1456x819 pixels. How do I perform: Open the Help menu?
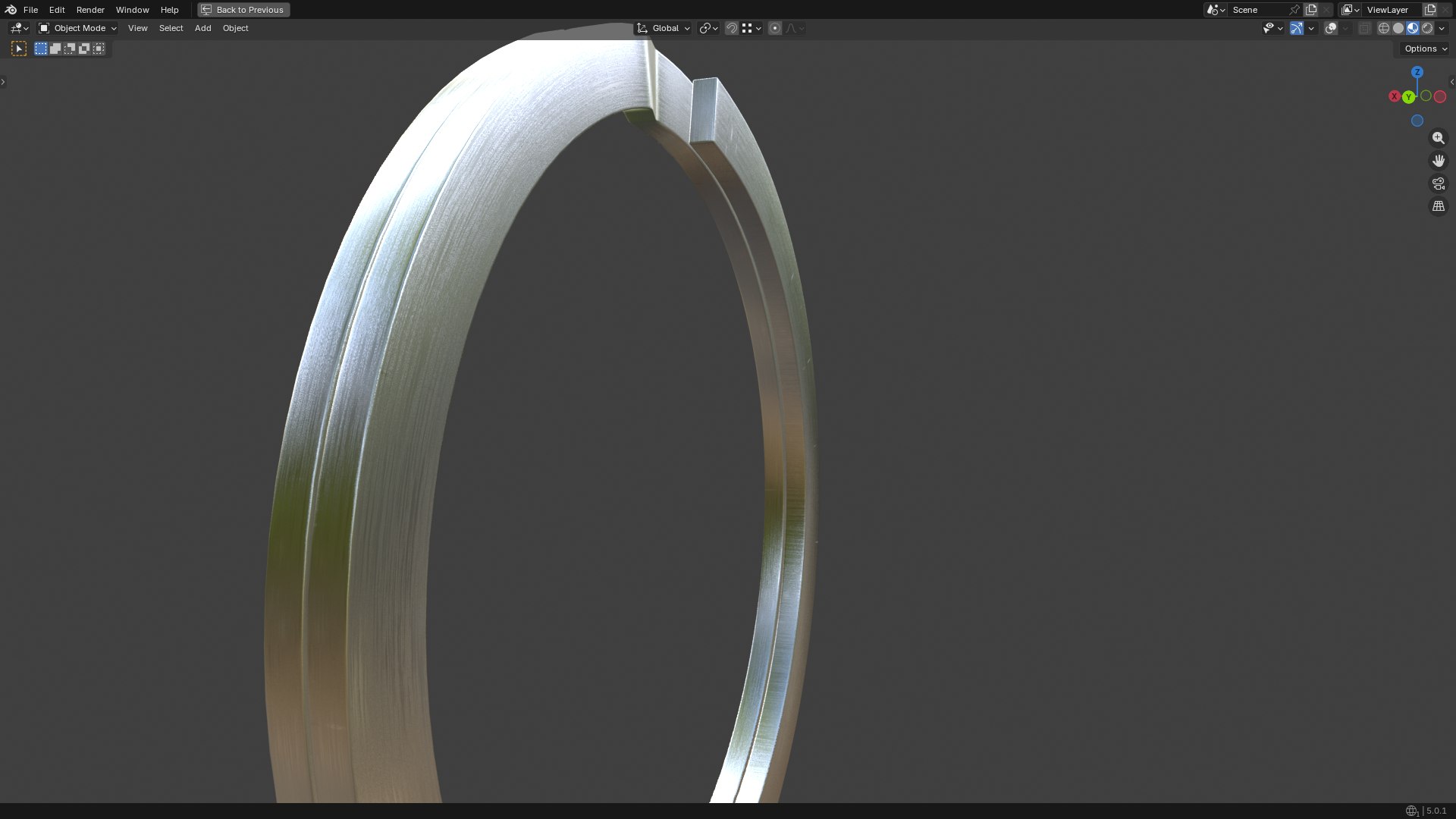169,10
